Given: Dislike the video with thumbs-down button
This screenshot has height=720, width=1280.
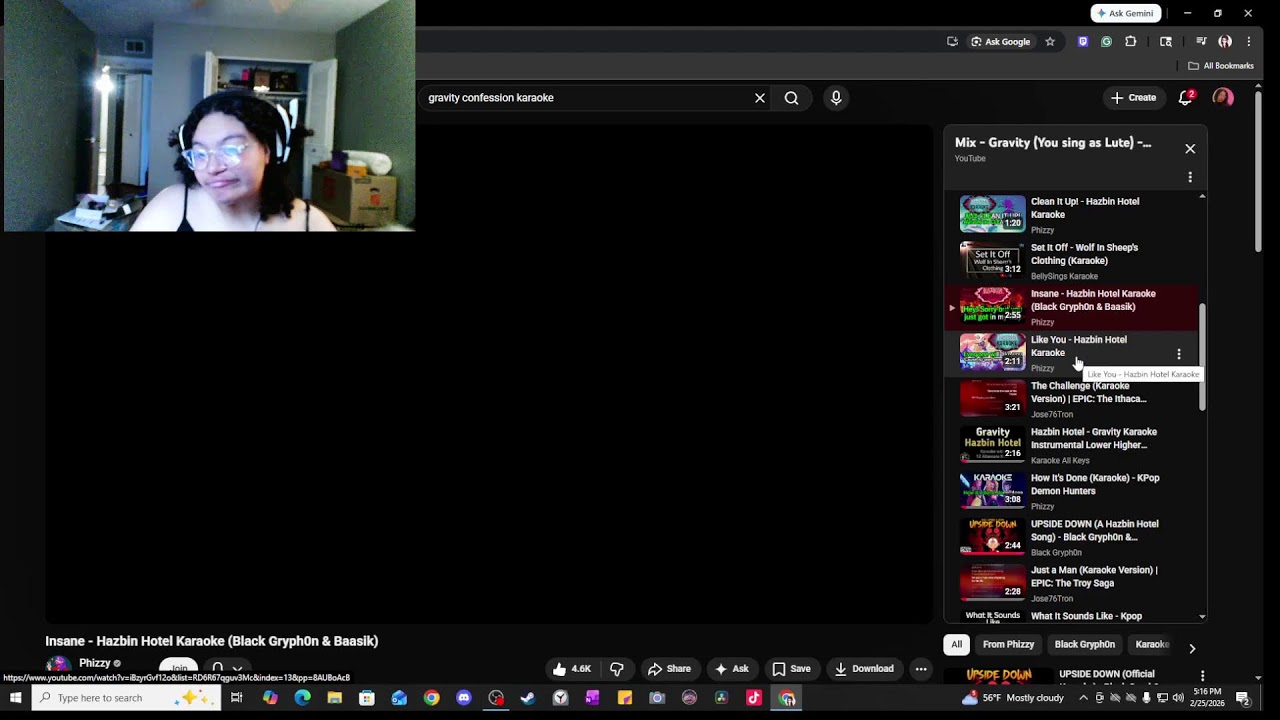Looking at the screenshot, I should (617, 669).
